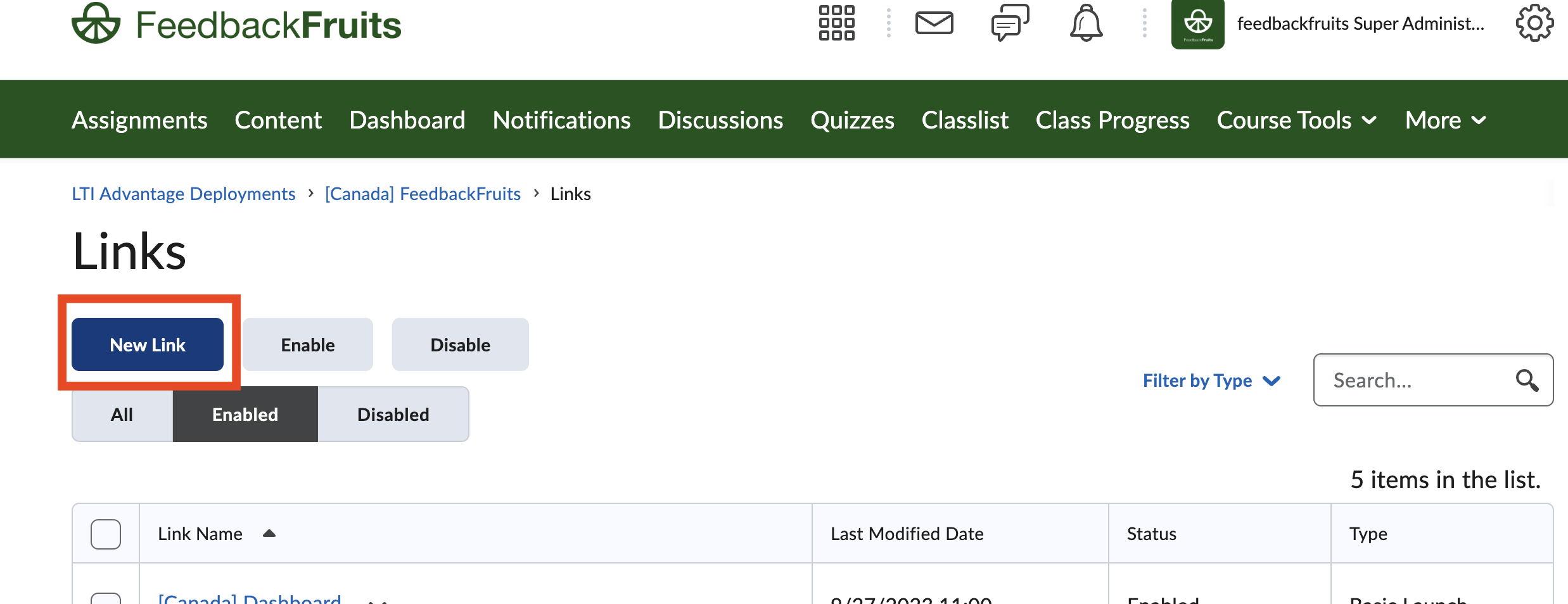Go to Assignments
This screenshot has width=1568, height=604.
point(139,120)
